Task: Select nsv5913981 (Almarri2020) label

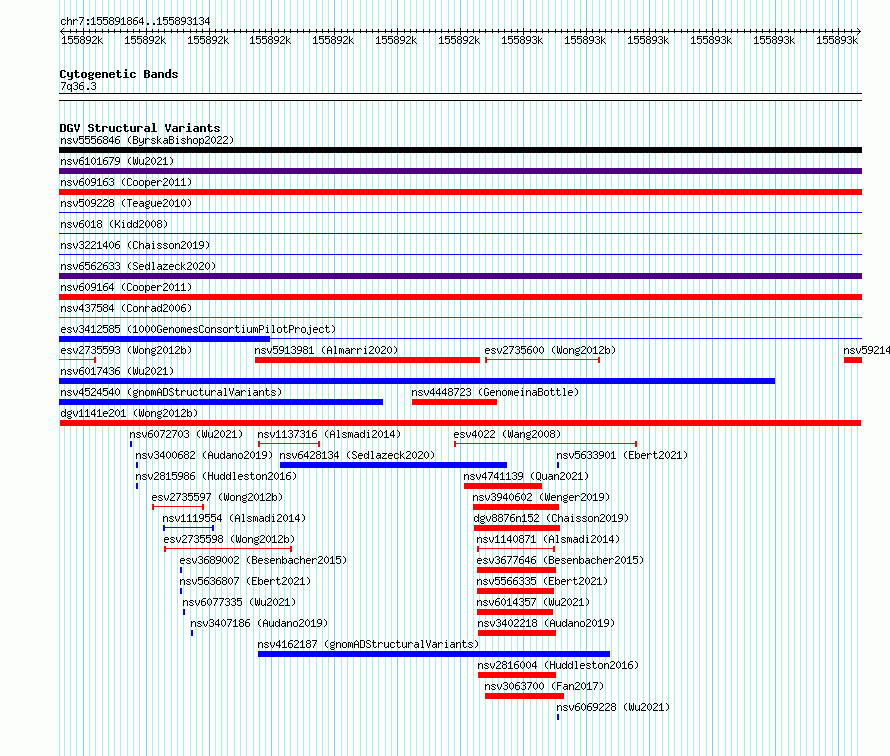Action: [326, 350]
